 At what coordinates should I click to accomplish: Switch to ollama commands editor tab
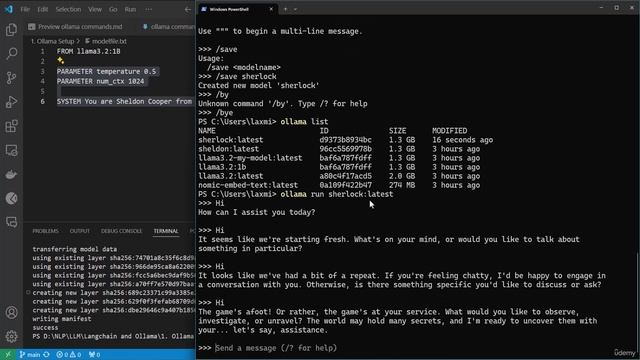click(169, 27)
